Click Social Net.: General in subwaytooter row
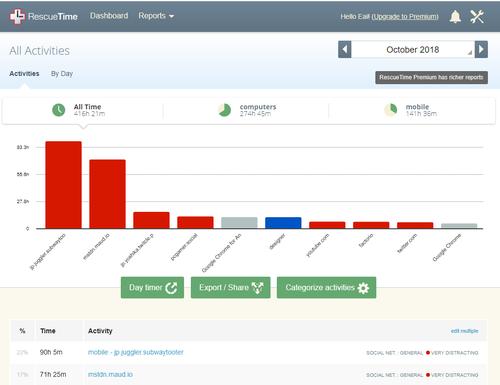 [x=395, y=353]
